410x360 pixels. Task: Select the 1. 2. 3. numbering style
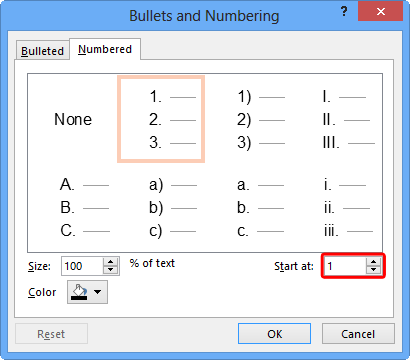161,119
